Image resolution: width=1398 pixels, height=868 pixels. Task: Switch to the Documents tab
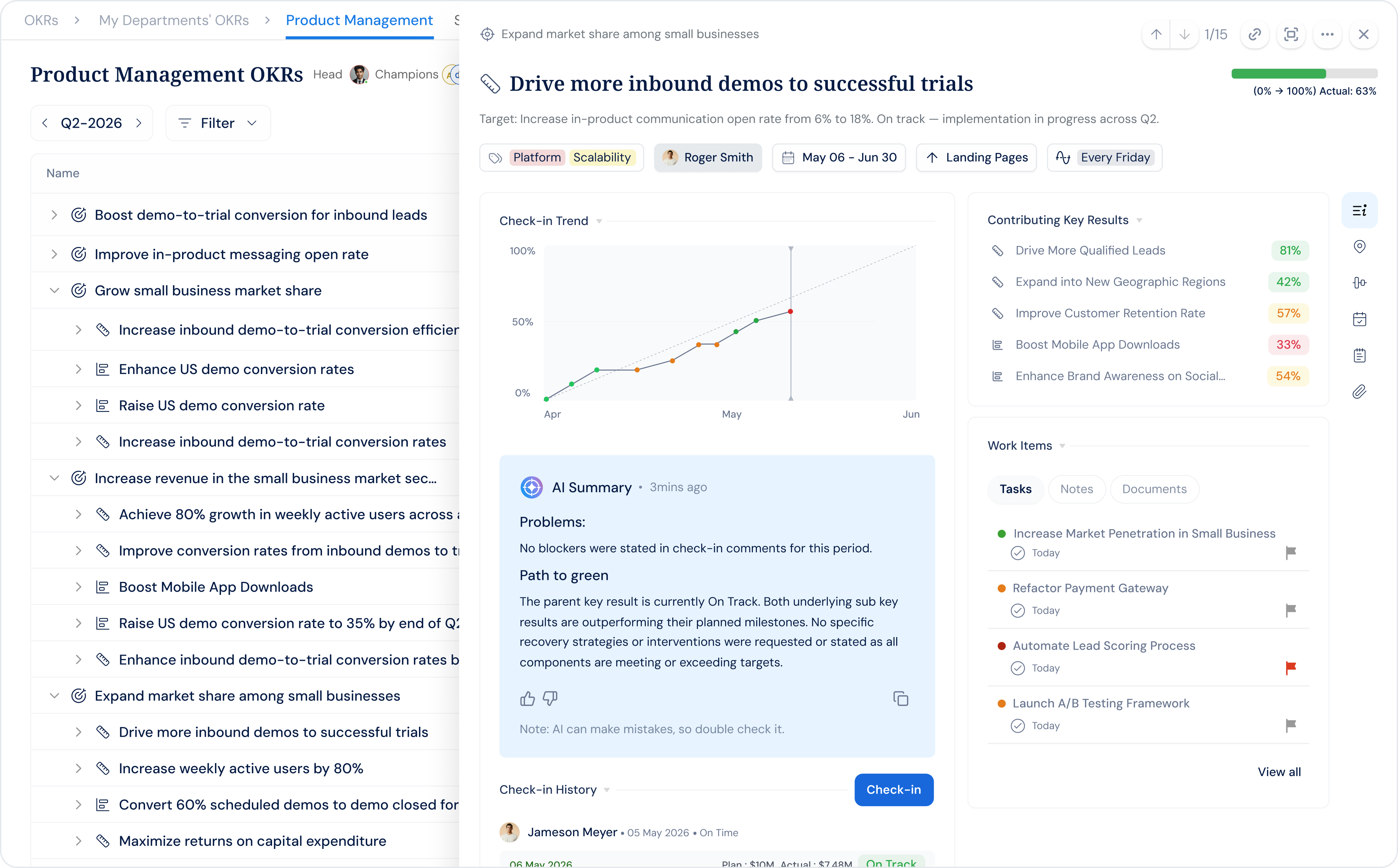click(1154, 489)
